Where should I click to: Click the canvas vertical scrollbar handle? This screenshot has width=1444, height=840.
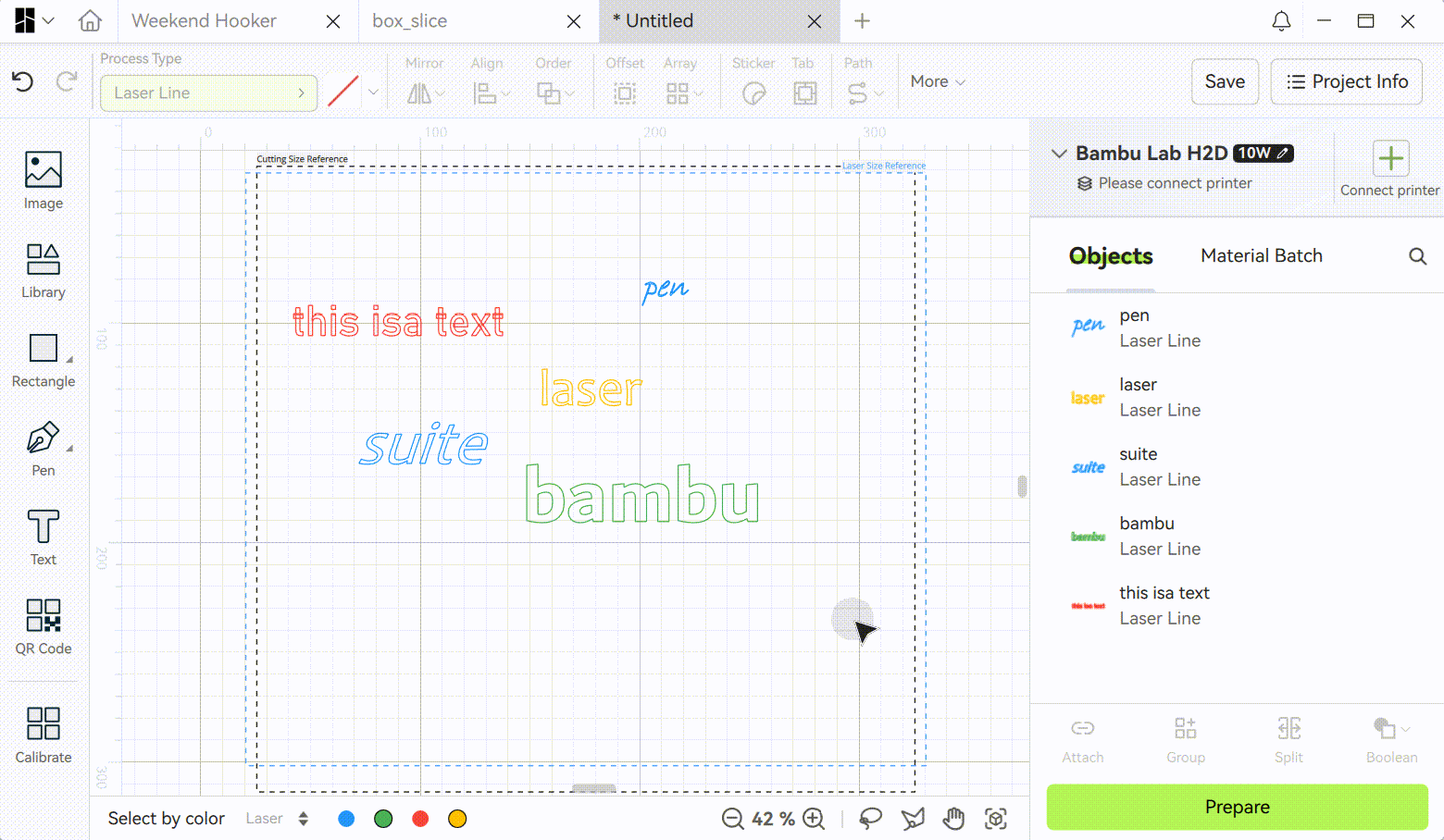[x=1022, y=487]
